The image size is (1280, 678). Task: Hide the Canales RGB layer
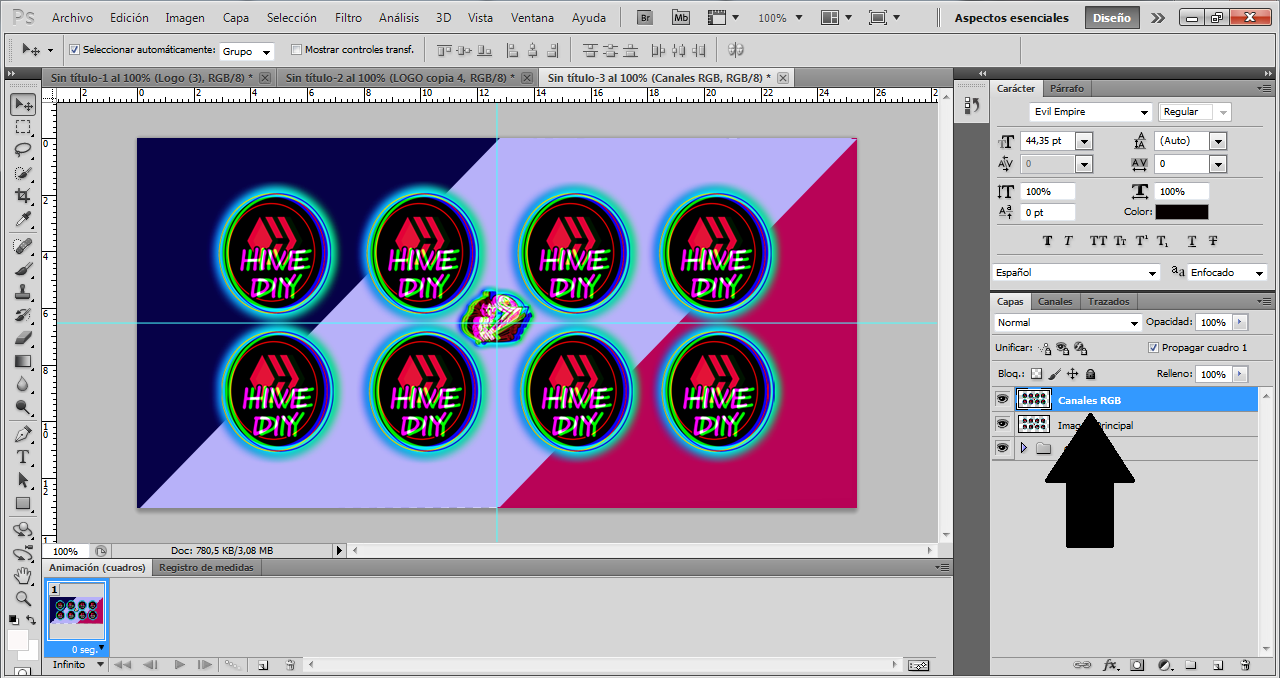tap(1002, 400)
